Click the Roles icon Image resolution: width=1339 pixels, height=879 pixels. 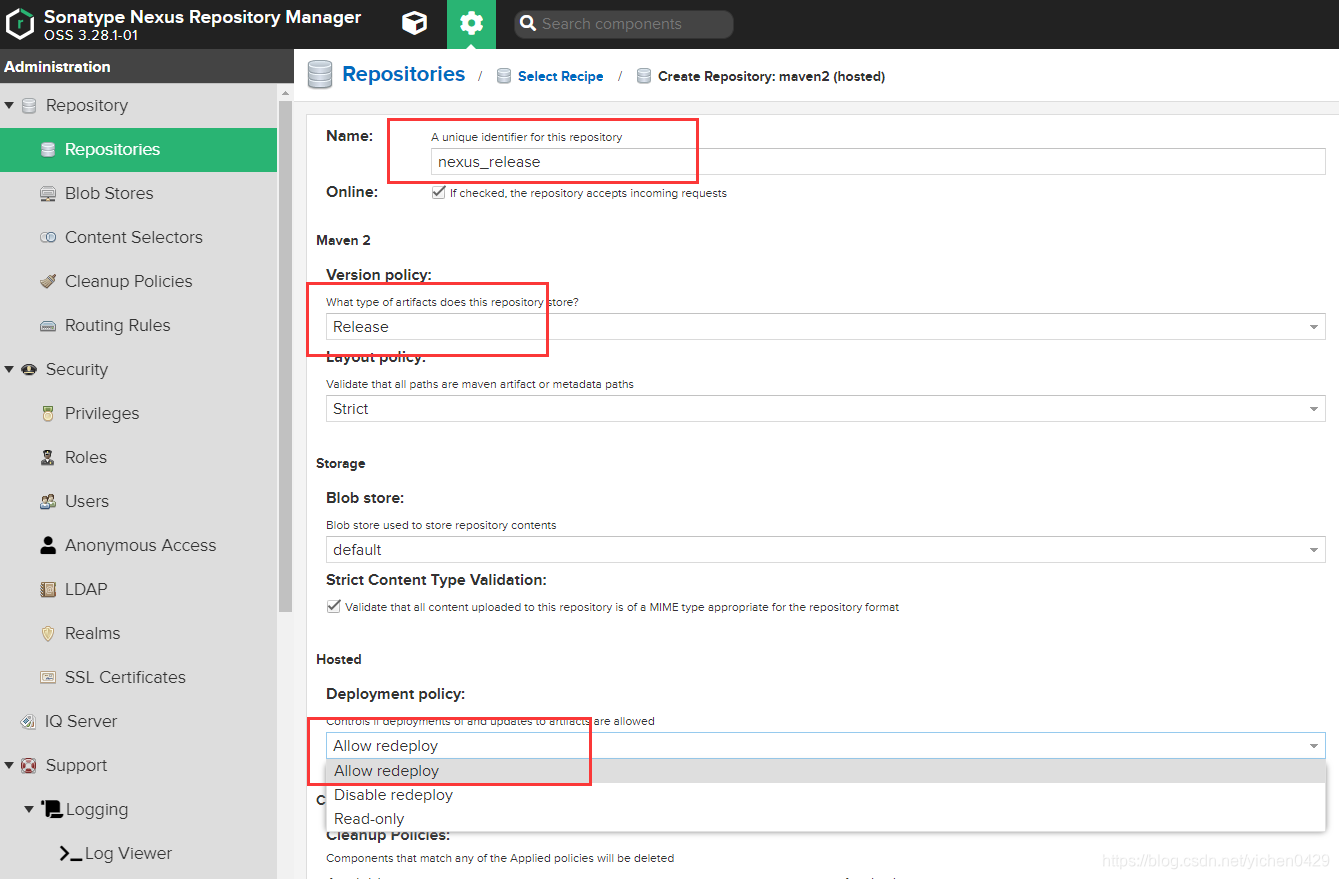pyautogui.click(x=48, y=458)
